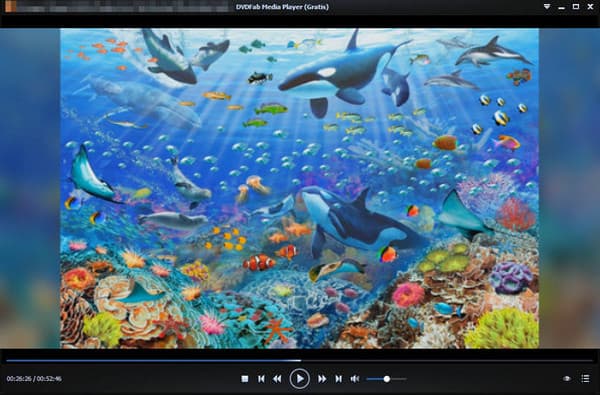Screen dimensions: 600x395
Task: Raise volume by clicking the slider's unfilled track
Action: pyautogui.click(x=398, y=379)
